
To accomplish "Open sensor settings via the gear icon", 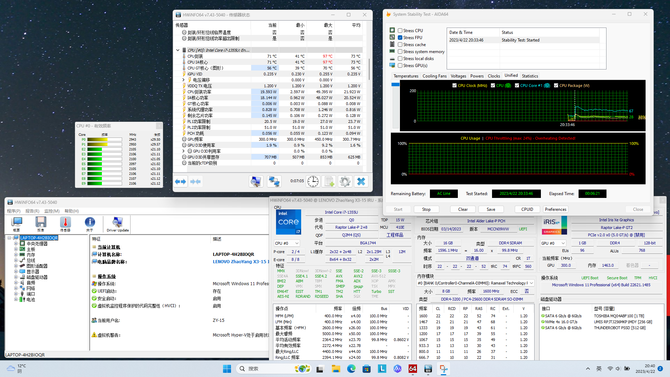I will [345, 181].
